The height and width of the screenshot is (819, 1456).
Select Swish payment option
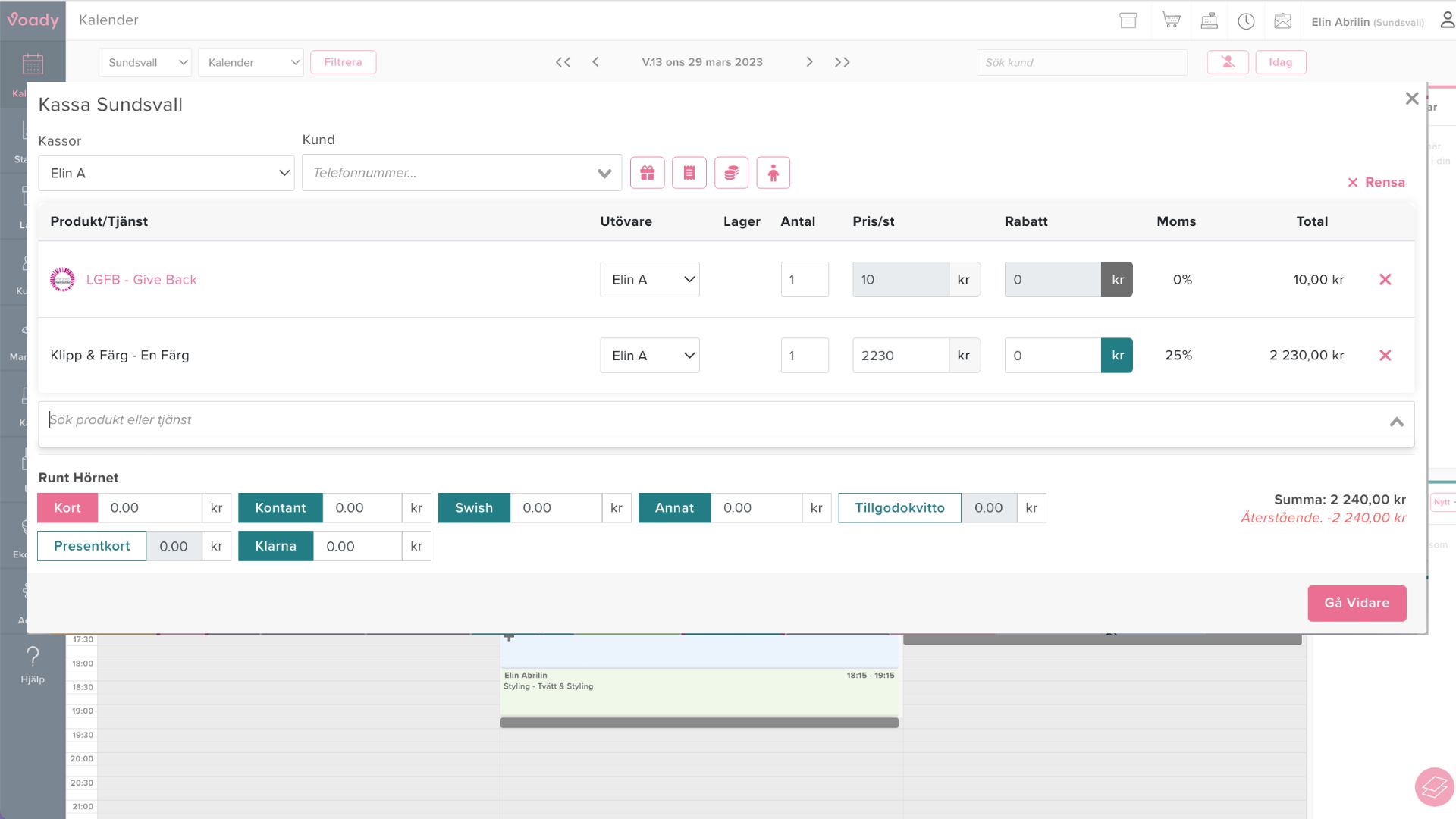click(474, 508)
